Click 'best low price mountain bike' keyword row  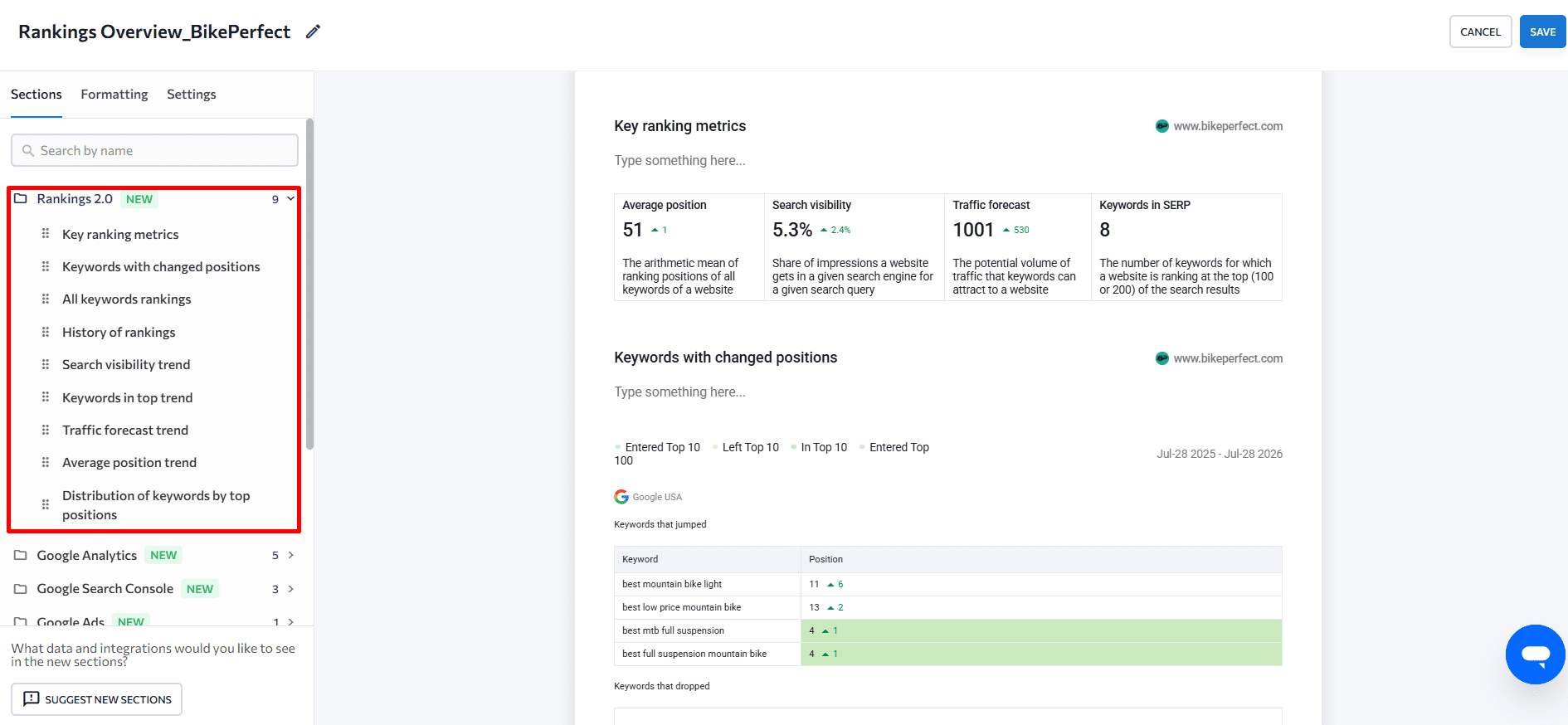click(x=948, y=607)
